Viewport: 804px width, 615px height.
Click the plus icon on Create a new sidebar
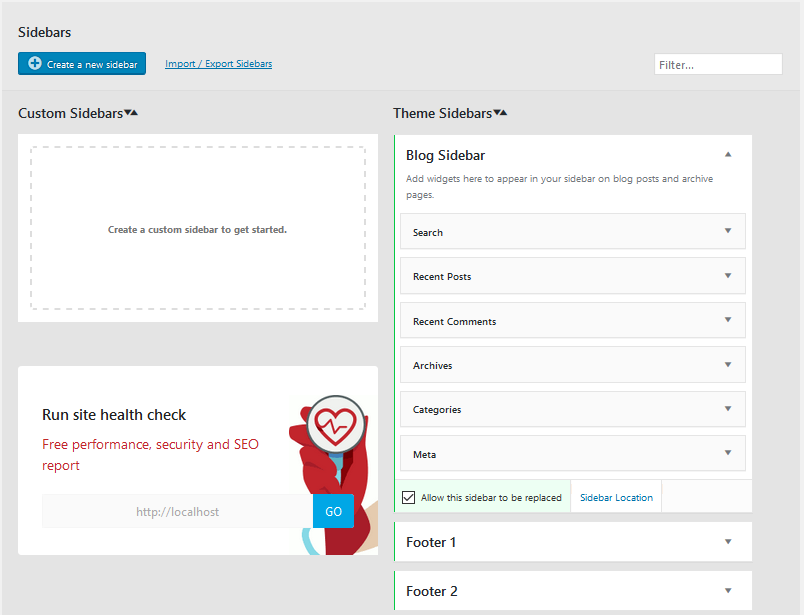(35, 64)
